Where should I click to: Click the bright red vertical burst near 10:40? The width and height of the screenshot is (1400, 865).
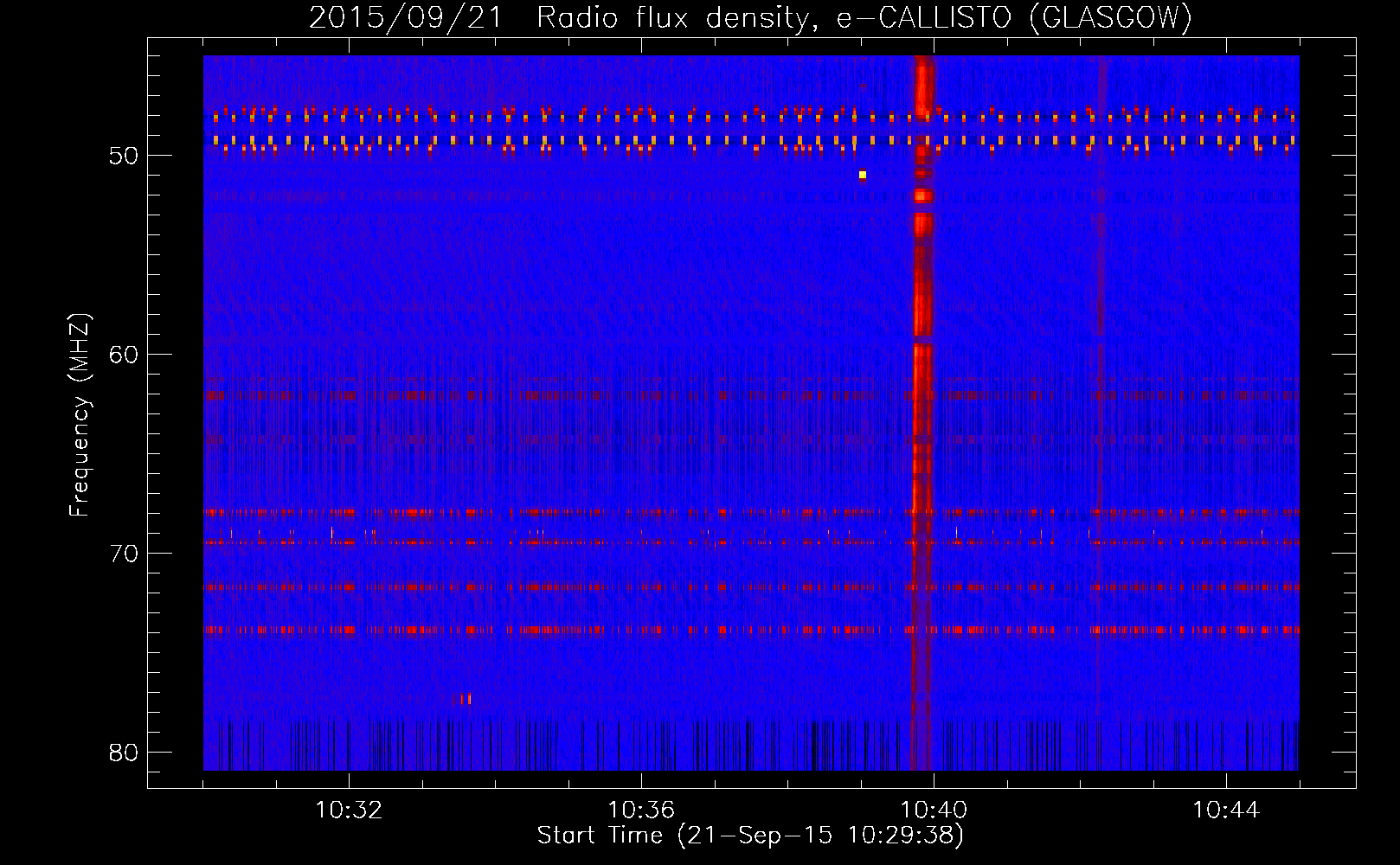pos(923,413)
